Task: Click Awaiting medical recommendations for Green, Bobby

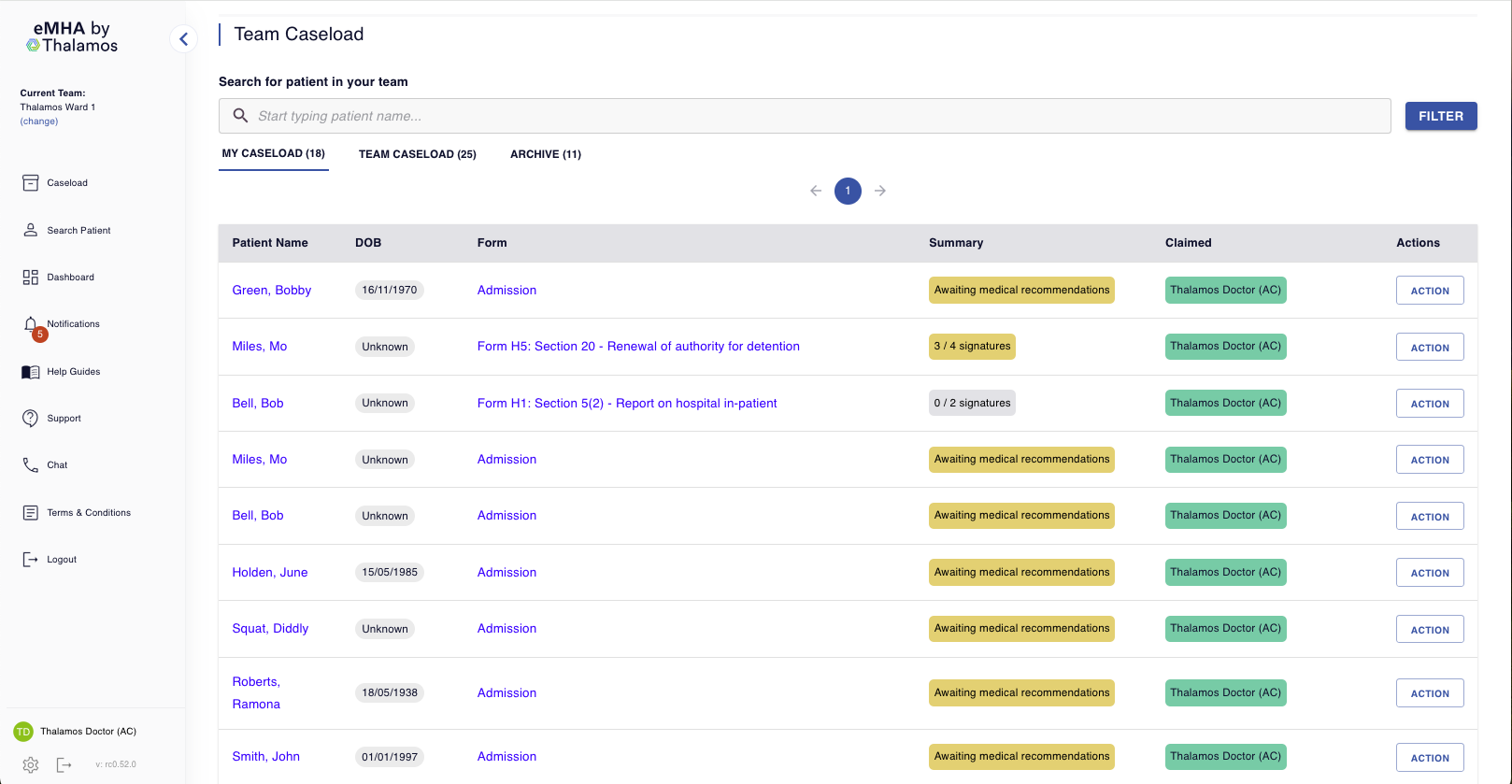Action: [x=1021, y=291]
